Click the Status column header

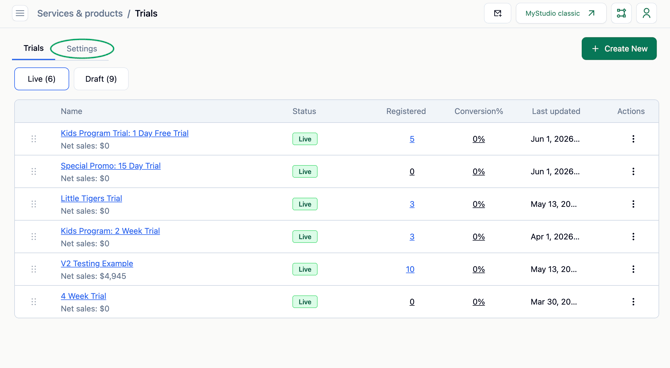pos(304,111)
